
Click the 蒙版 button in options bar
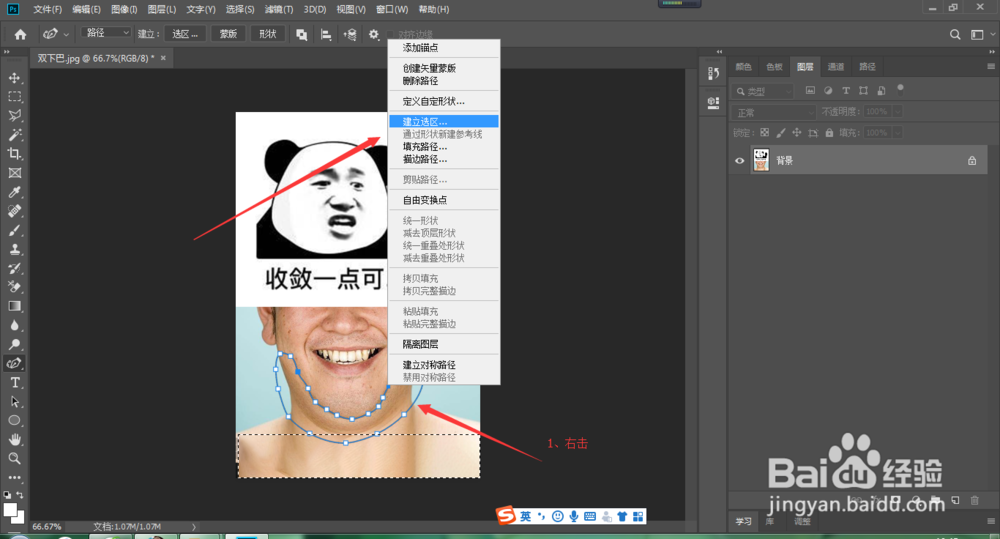(228, 34)
